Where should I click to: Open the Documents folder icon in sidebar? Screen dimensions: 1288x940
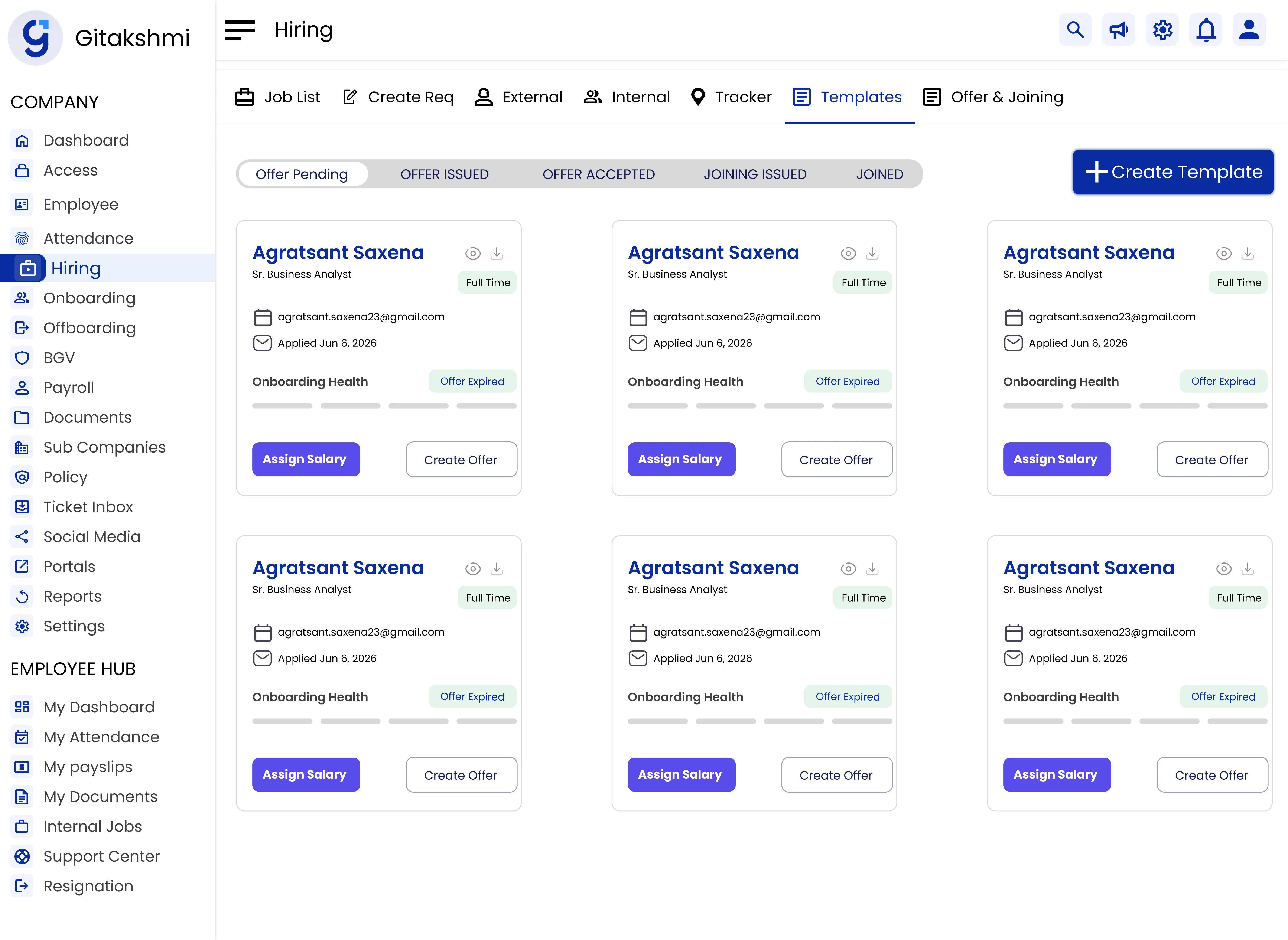click(22, 418)
